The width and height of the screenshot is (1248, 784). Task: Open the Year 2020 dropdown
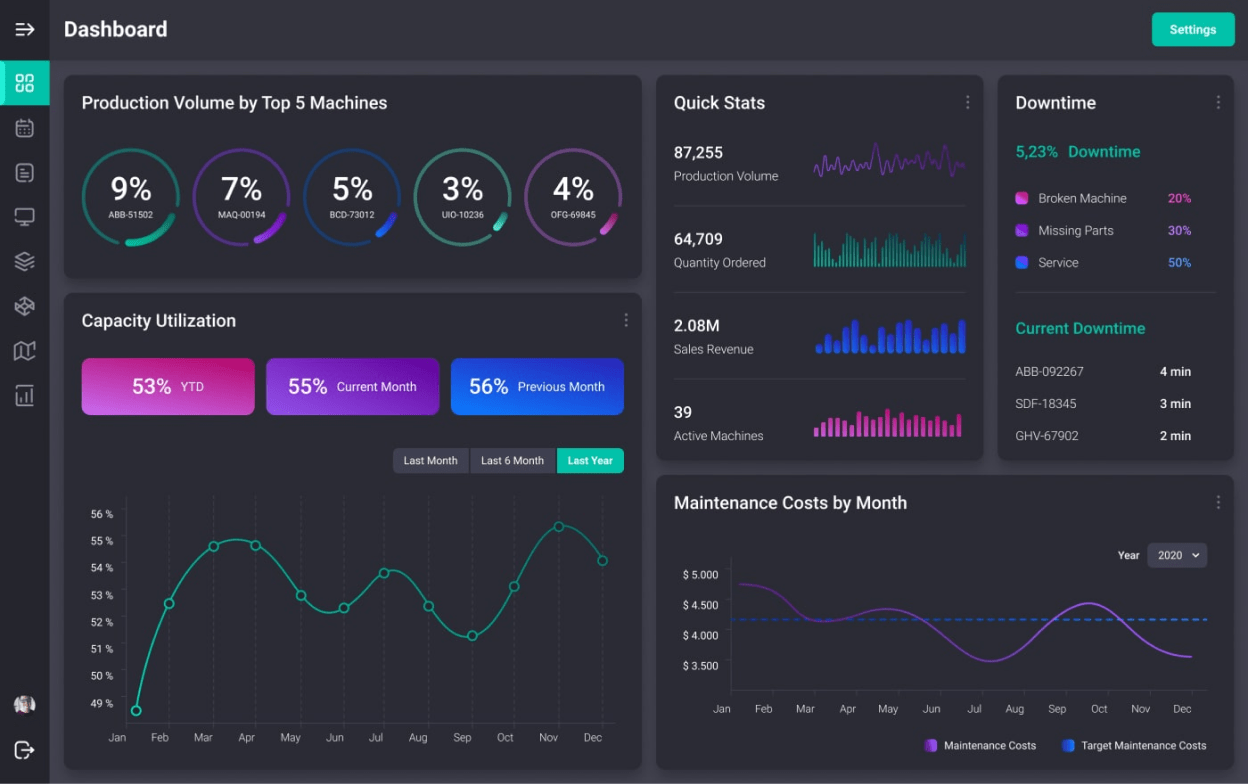(1177, 555)
